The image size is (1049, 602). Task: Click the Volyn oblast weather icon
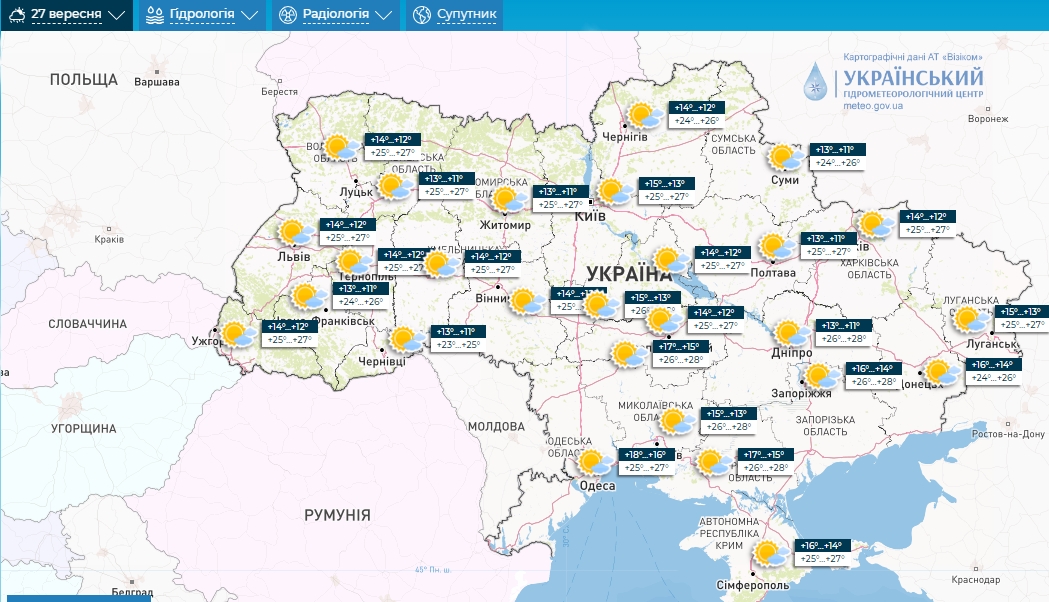[x=342, y=147]
